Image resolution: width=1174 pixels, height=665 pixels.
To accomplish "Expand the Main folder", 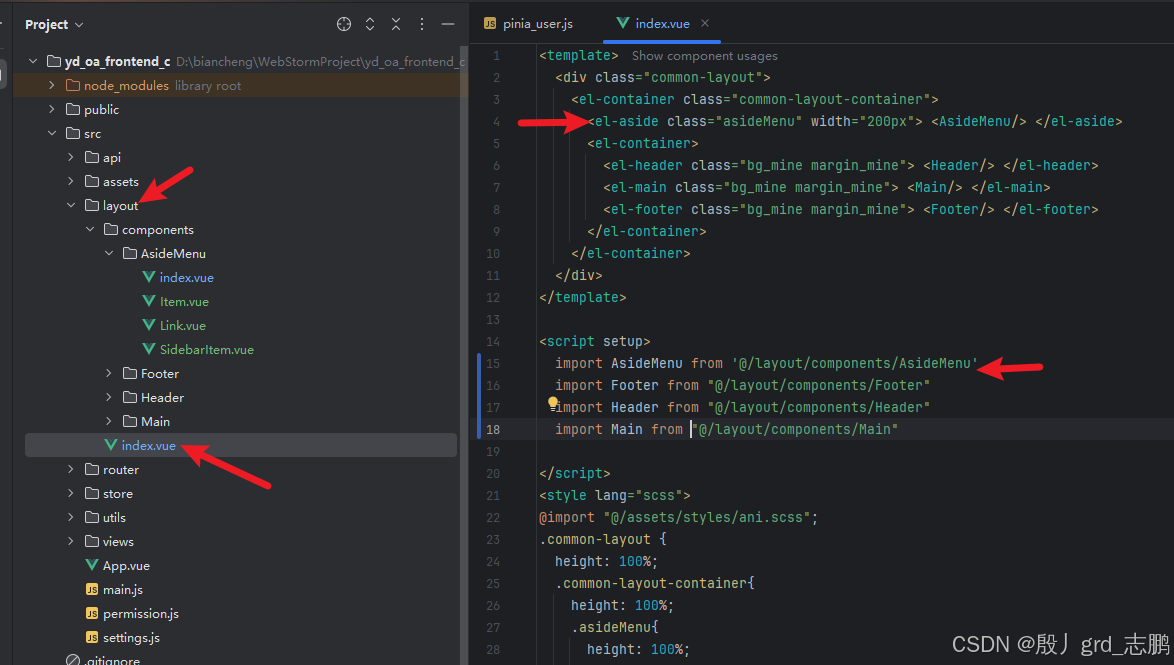I will pos(109,421).
